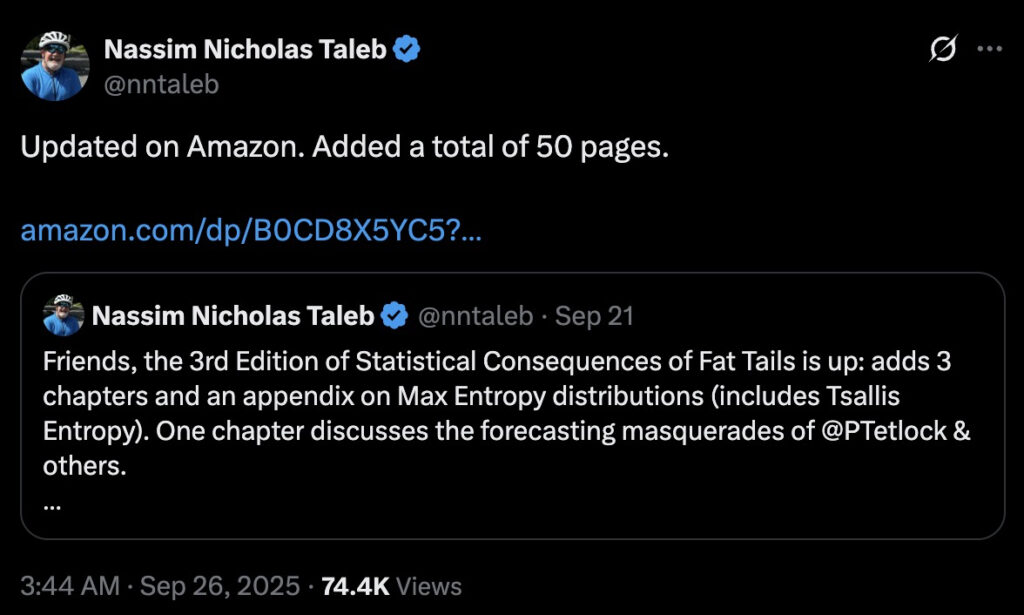Select the quoted tweet author's display name
The width and height of the screenshot is (1024, 615).
(x=236, y=314)
